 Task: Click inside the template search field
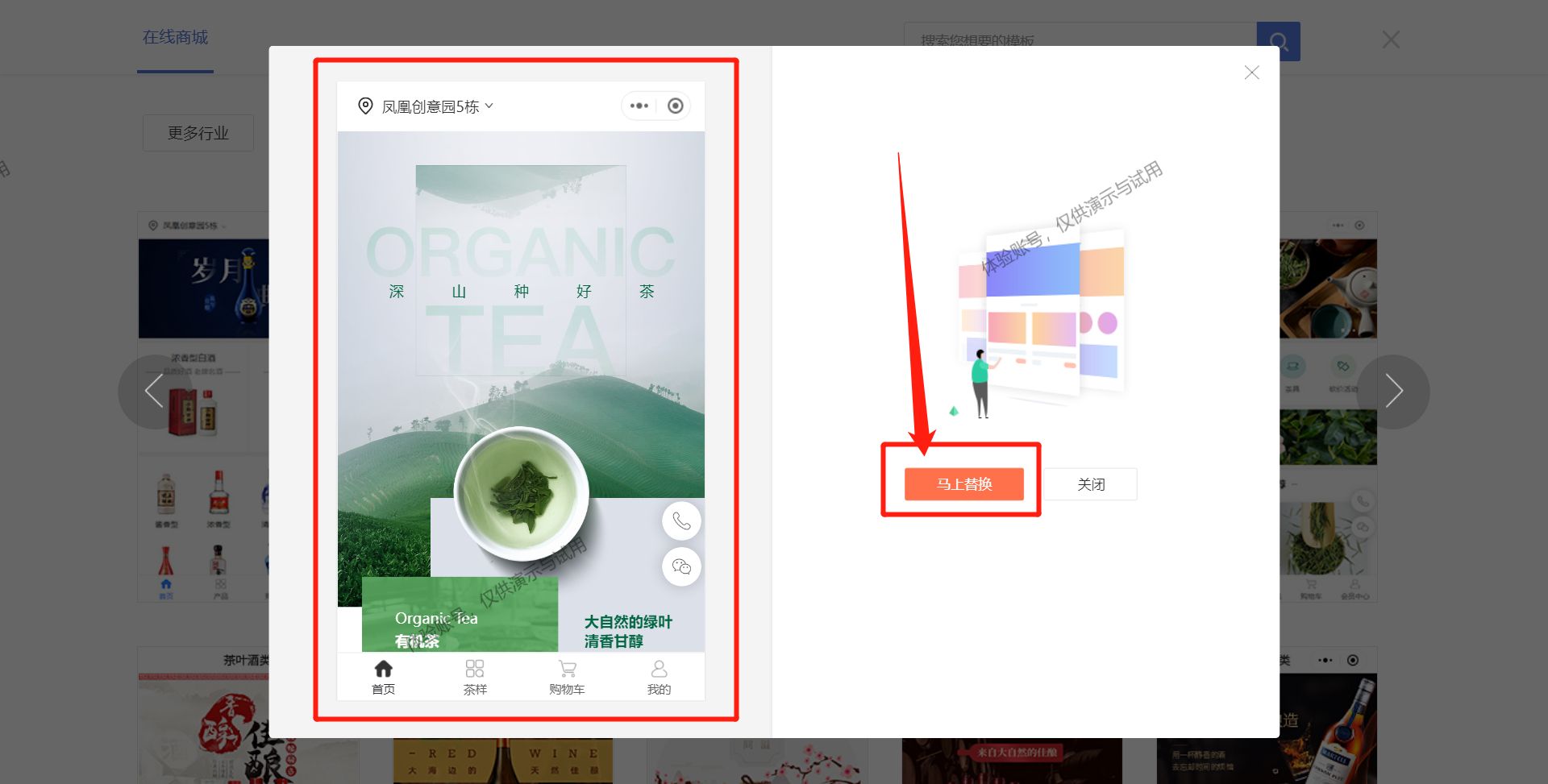1072,39
